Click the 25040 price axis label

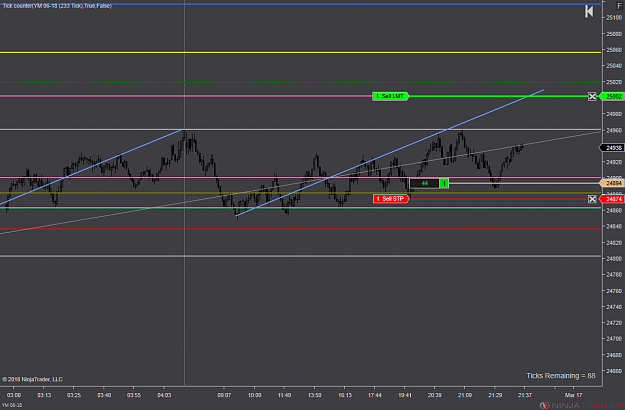[614, 66]
